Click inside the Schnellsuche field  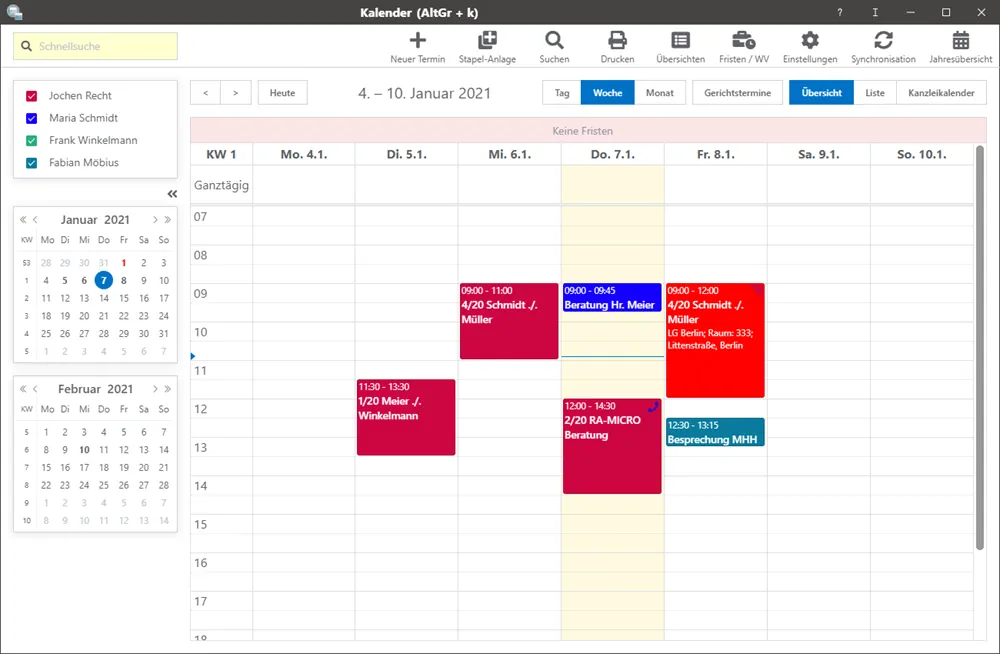point(95,45)
